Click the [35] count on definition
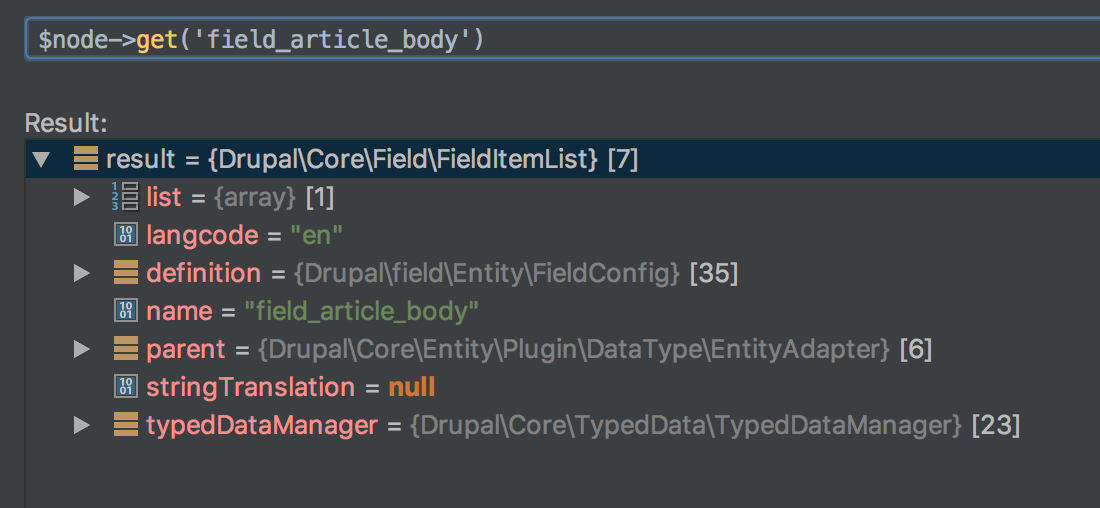This screenshot has width=1100, height=508. pos(713,274)
